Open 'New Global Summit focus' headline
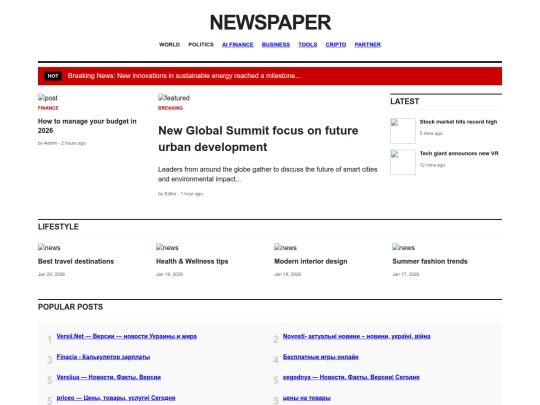The height and width of the screenshot is (405, 540). [x=258, y=139]
